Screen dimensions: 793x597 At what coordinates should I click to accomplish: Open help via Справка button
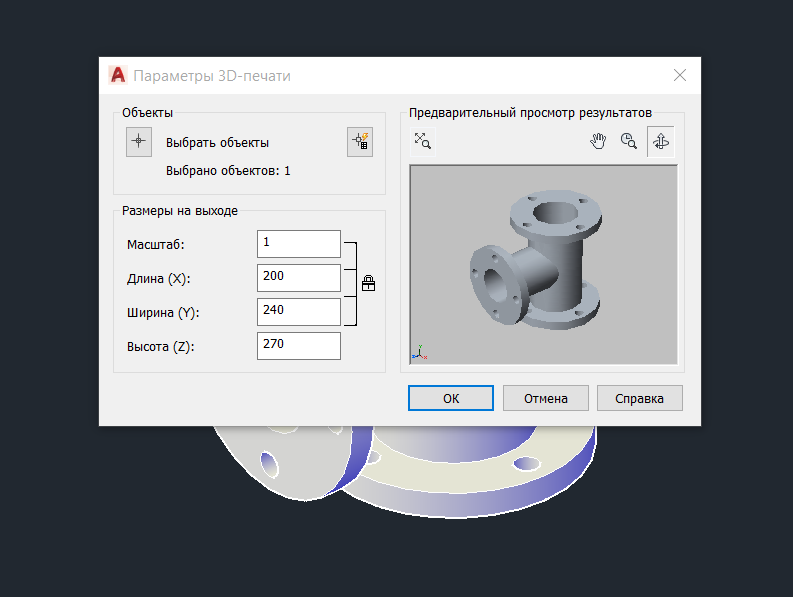[640, 398]
